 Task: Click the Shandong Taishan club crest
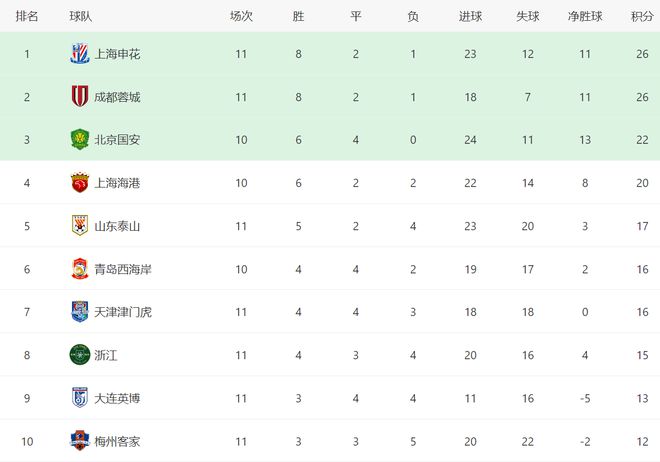click(x=79, y=226)
